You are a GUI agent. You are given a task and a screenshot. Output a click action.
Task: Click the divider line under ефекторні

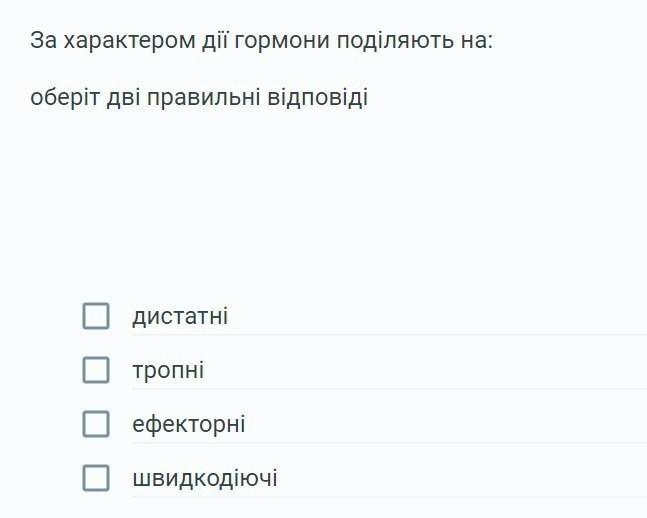pos(389,443)
